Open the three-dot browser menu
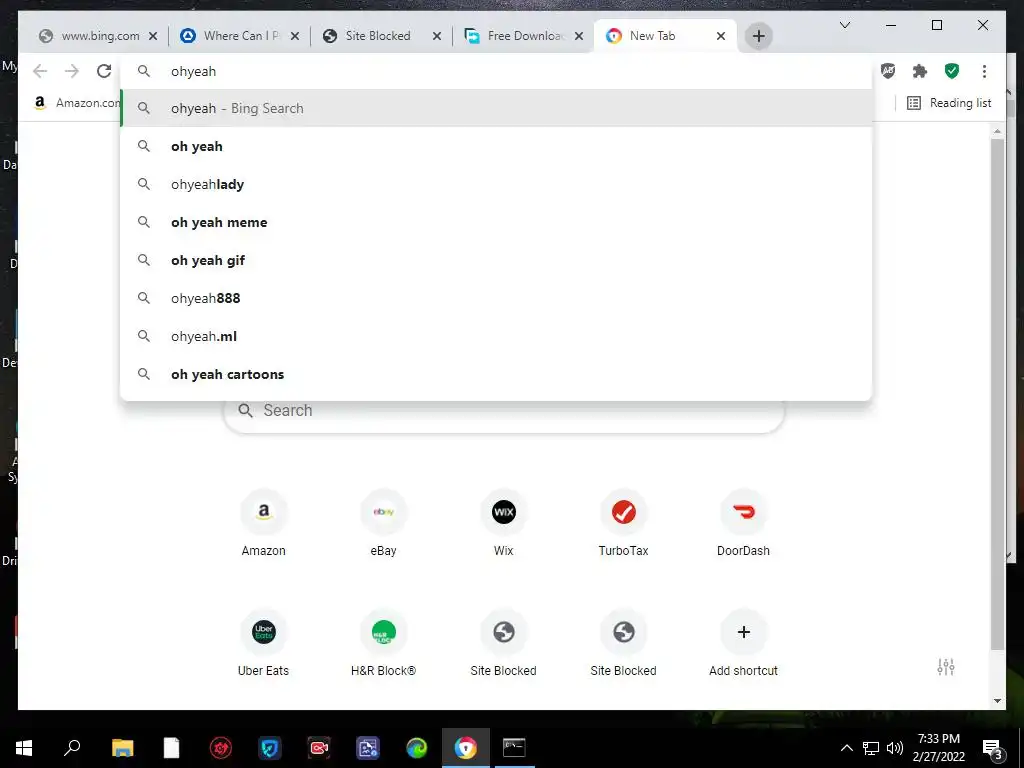Viewport: 1024px width, 768px height. coord(984,71)
